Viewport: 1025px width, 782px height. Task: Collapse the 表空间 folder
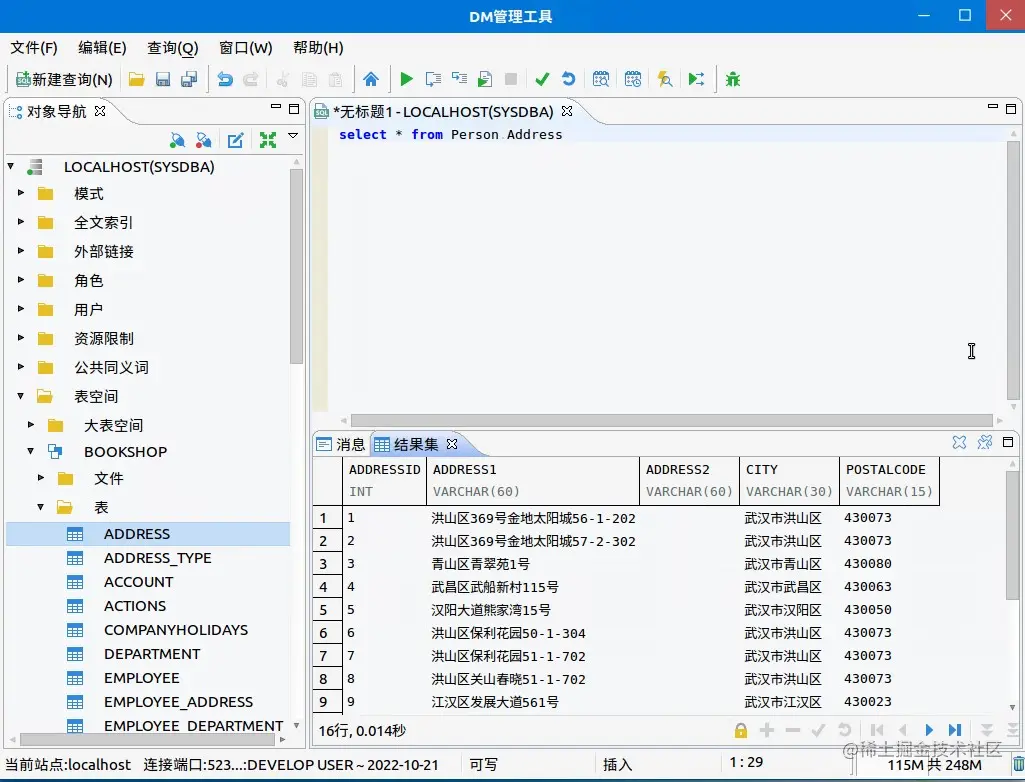(21, 396)
